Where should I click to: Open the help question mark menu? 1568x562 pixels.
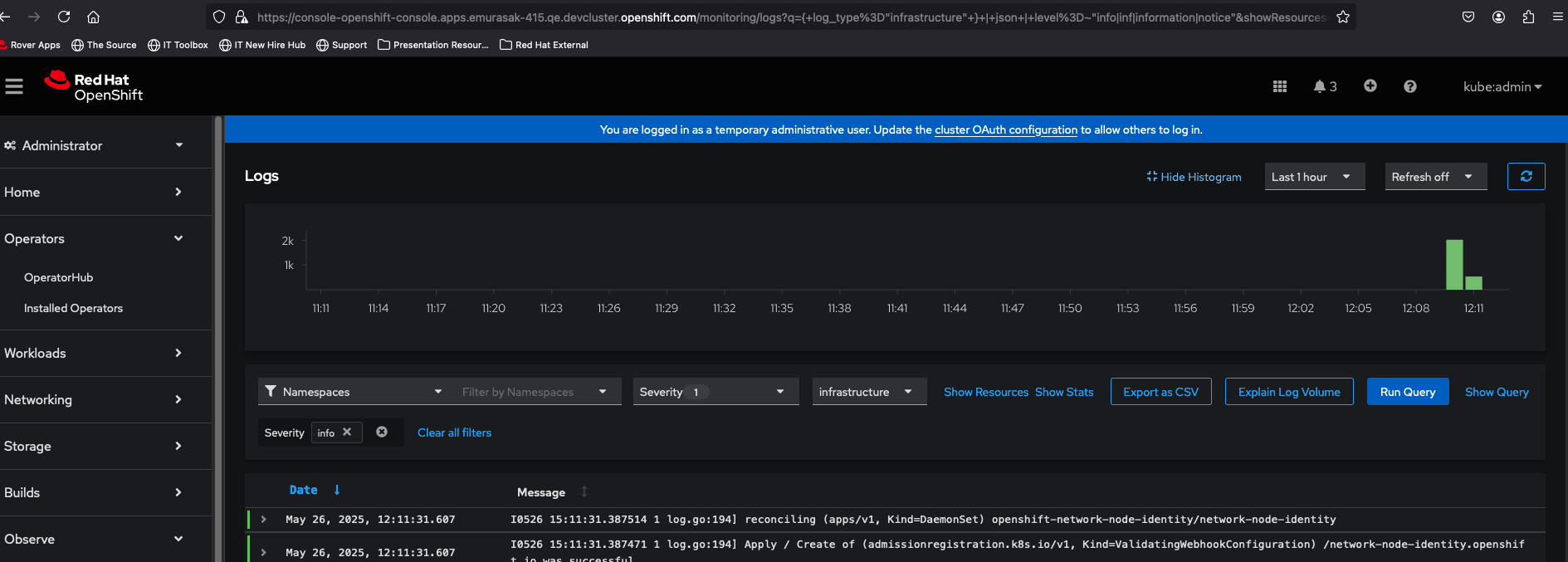coord(1409,86)
